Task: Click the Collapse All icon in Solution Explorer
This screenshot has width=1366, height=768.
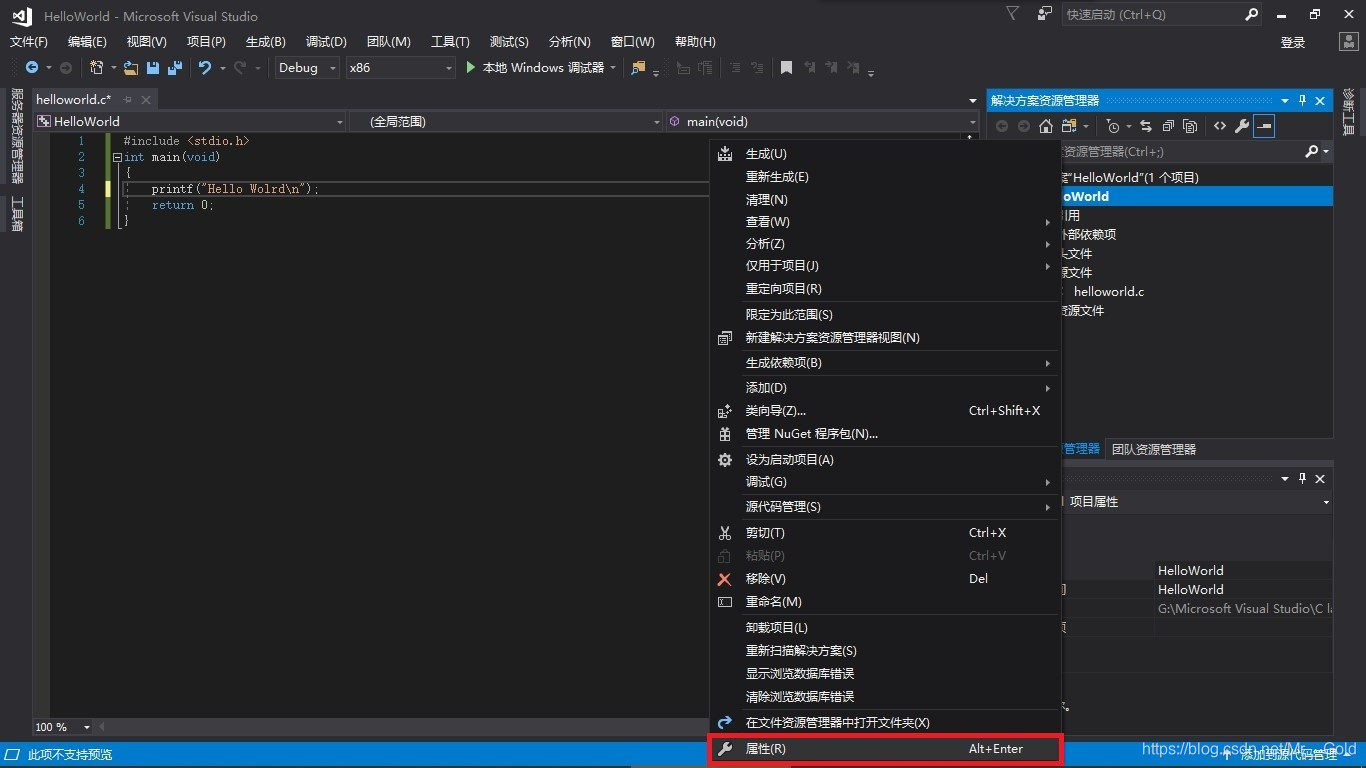Action: pyautogui.click(x=1168, y=126)
